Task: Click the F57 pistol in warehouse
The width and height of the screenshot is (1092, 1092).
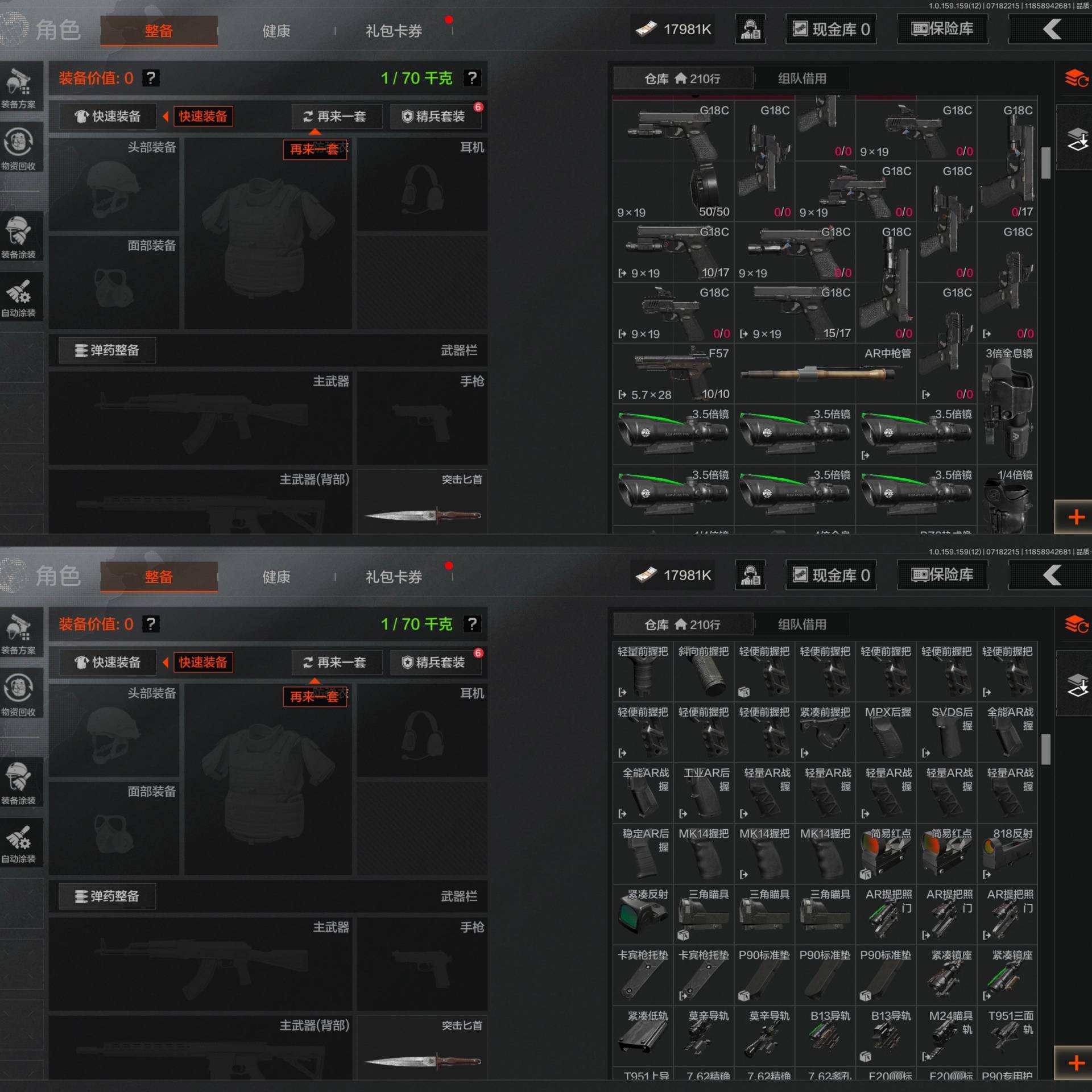Action: 673,373
